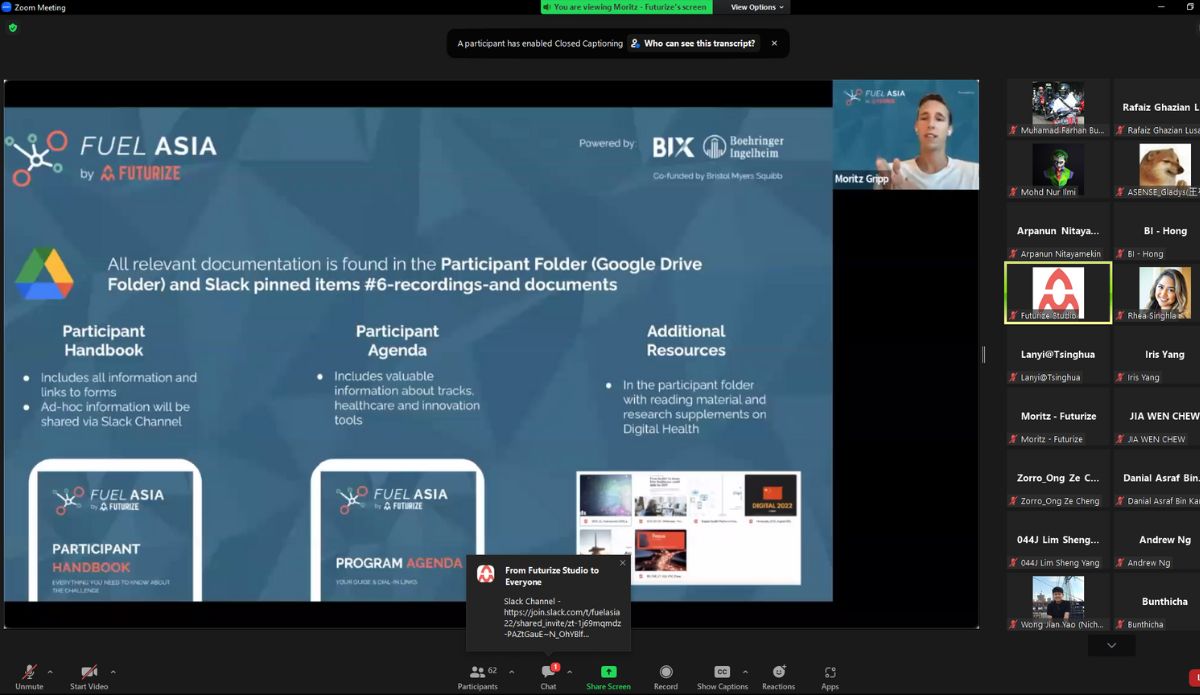Viewport: 1200px width, 695px height.
Task: Open the Reactions menu
Action: (x=778, y=676)
